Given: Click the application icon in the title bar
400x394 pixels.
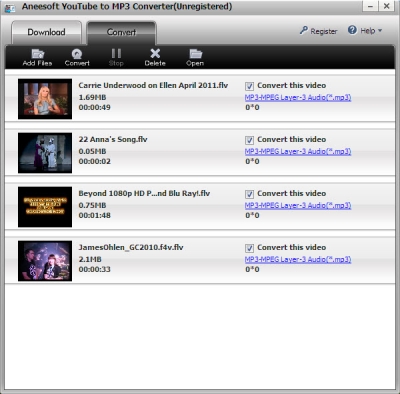Looking at the screenshot, I should tap(10, 8).
